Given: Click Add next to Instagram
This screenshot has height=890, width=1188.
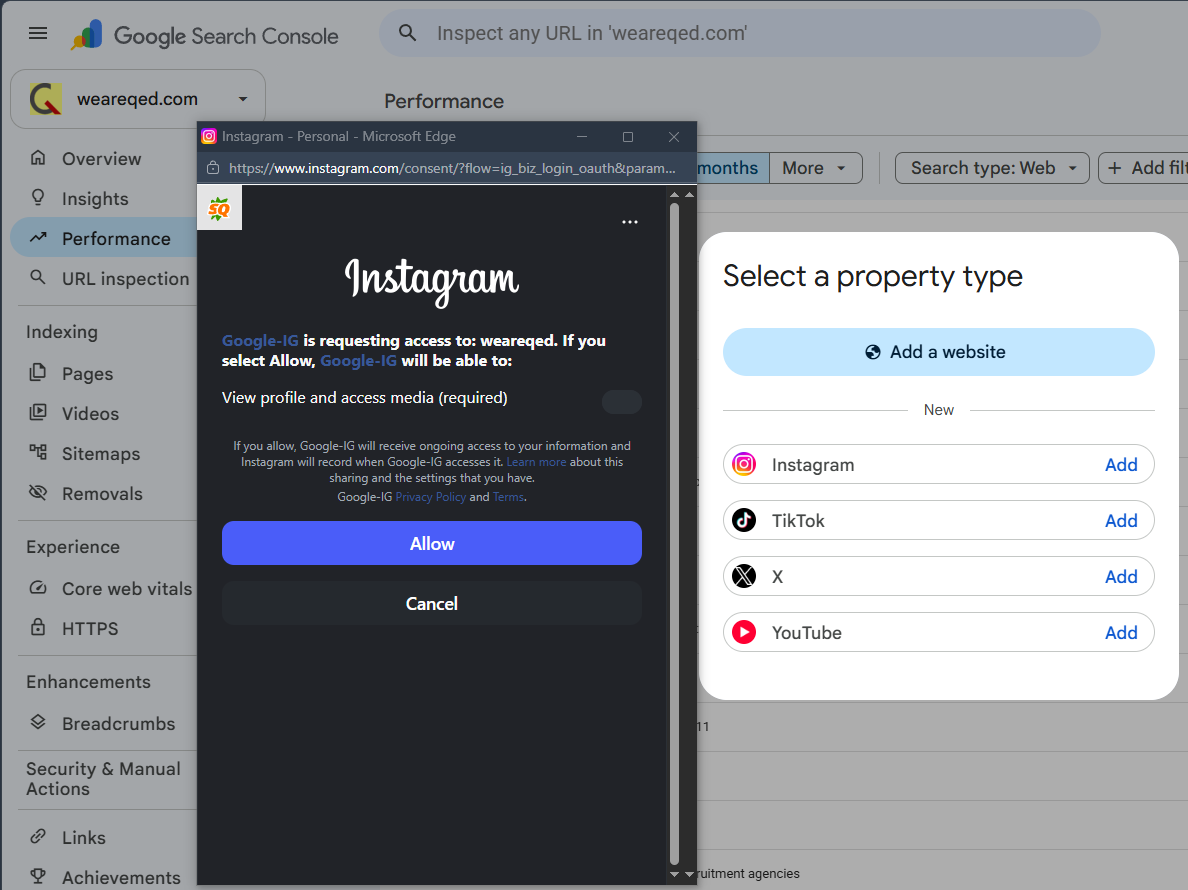Looking at the screenshot, I should pyautogui.click(x=1121, y=464).
